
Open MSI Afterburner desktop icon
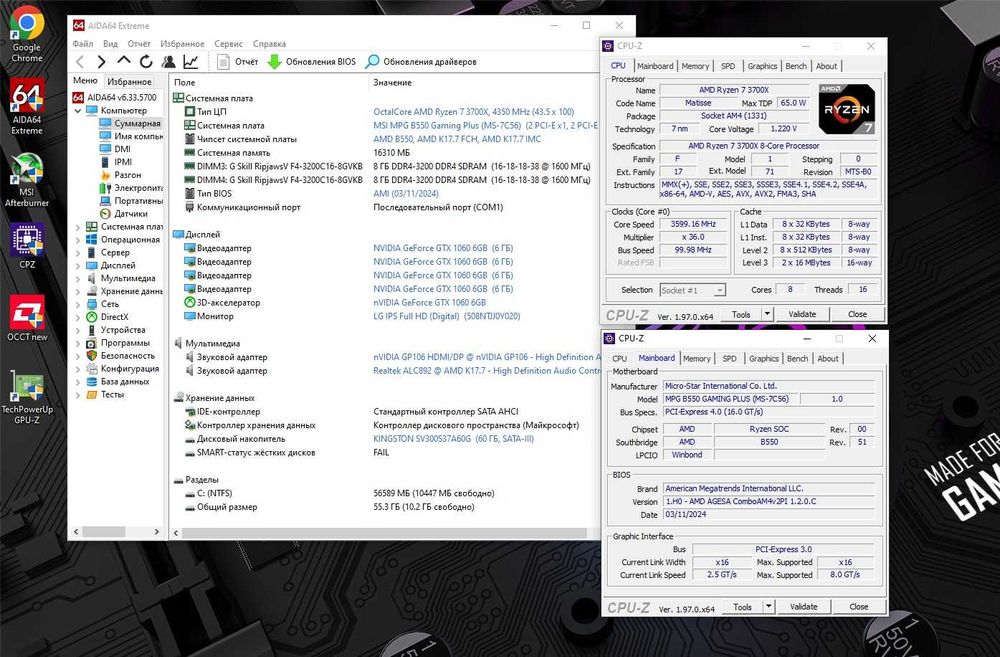27,179
